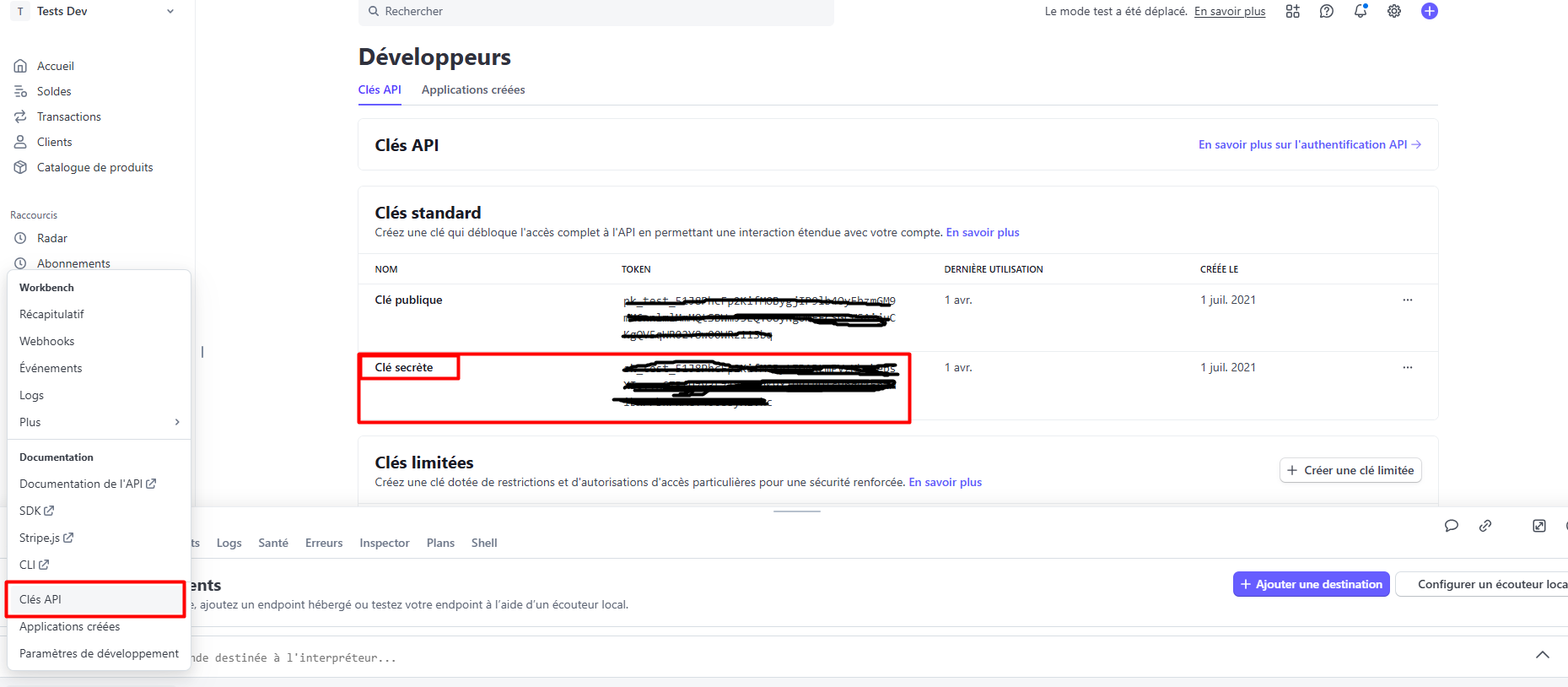The image size is (1568, 687).
Task: Open settings gear icon
Action: pyautogui.click(x=1394, y=11)
